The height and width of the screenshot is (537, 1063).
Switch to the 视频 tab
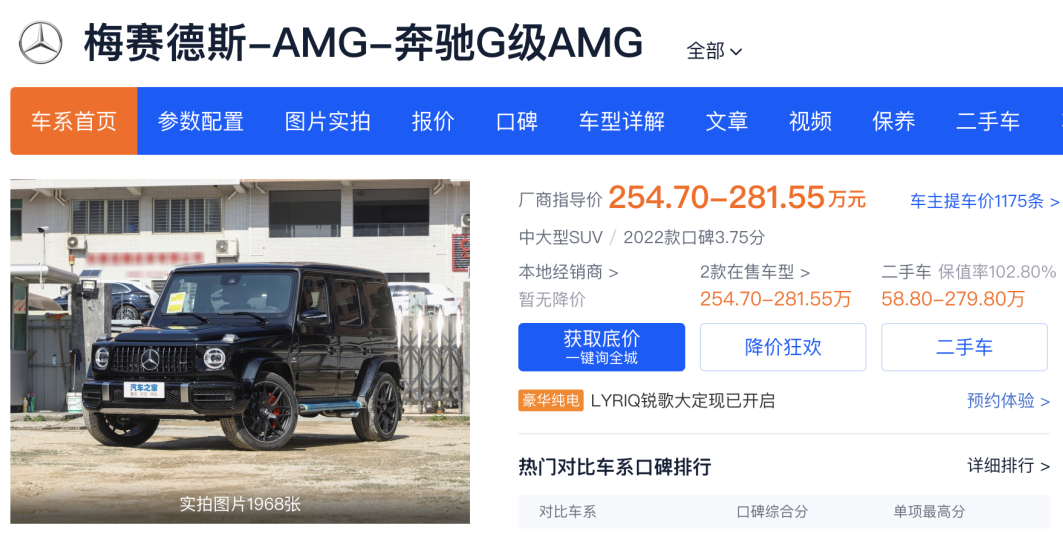pos(810,121)
